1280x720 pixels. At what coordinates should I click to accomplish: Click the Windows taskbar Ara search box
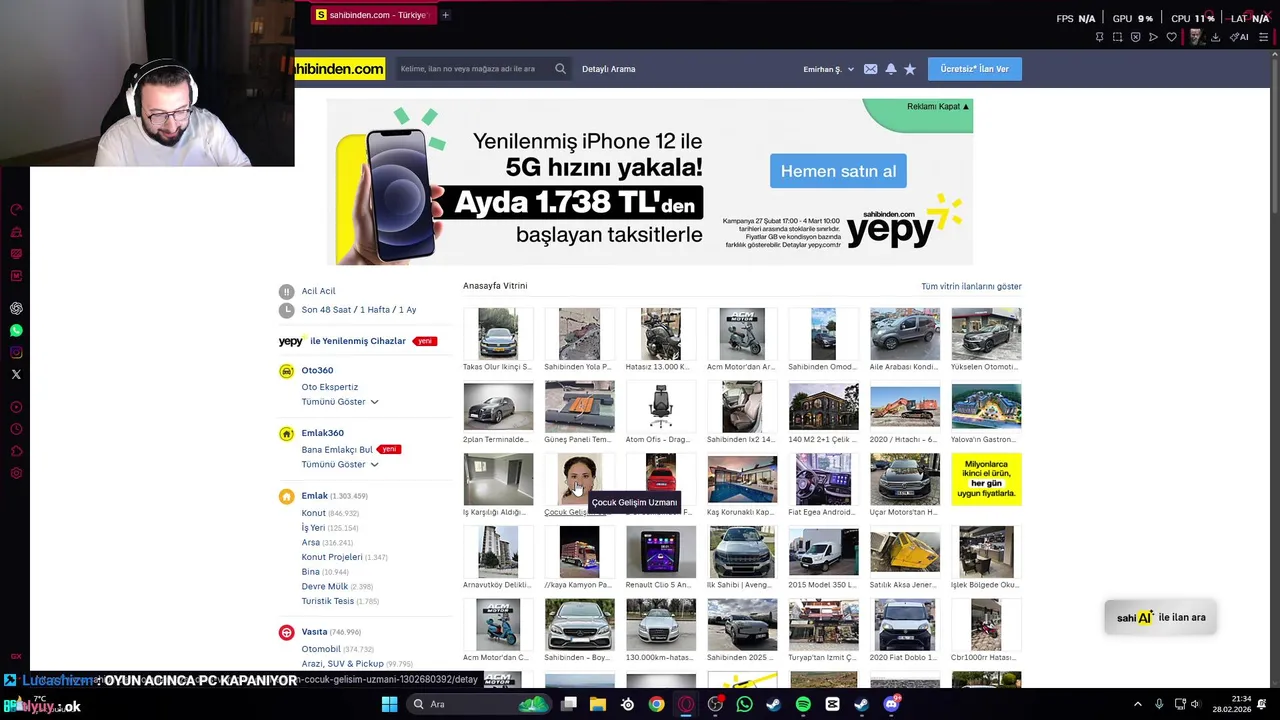point(478,704)
